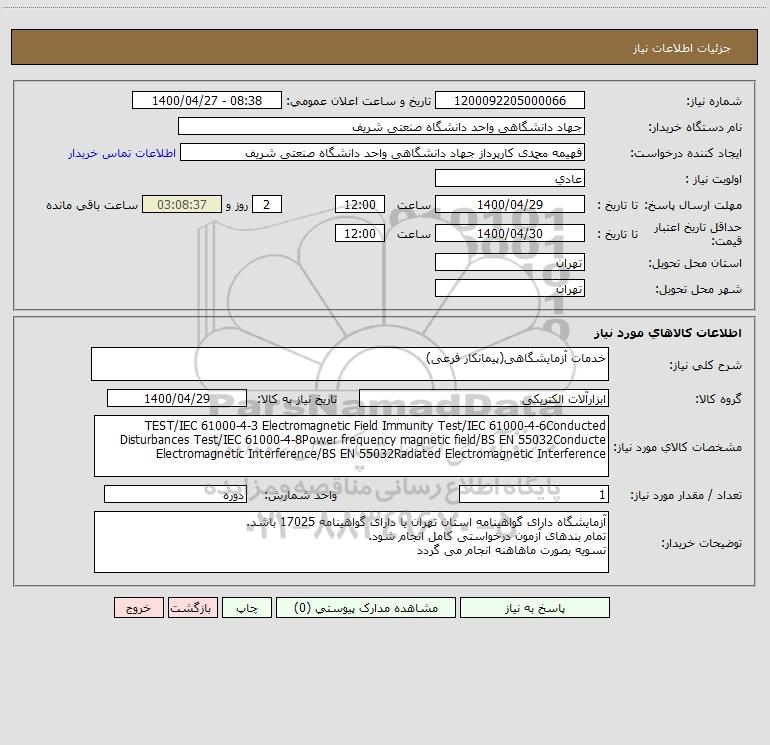This screenshot has width=770, height=745.
Task: Click buyer organization name field
Action: point(381,127)
